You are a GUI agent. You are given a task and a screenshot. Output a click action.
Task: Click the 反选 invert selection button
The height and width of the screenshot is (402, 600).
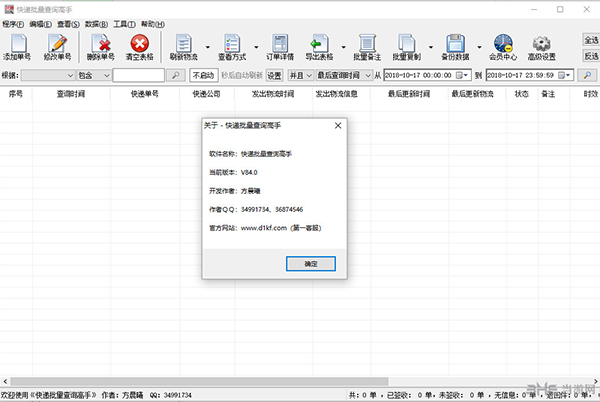click(591, 56)
